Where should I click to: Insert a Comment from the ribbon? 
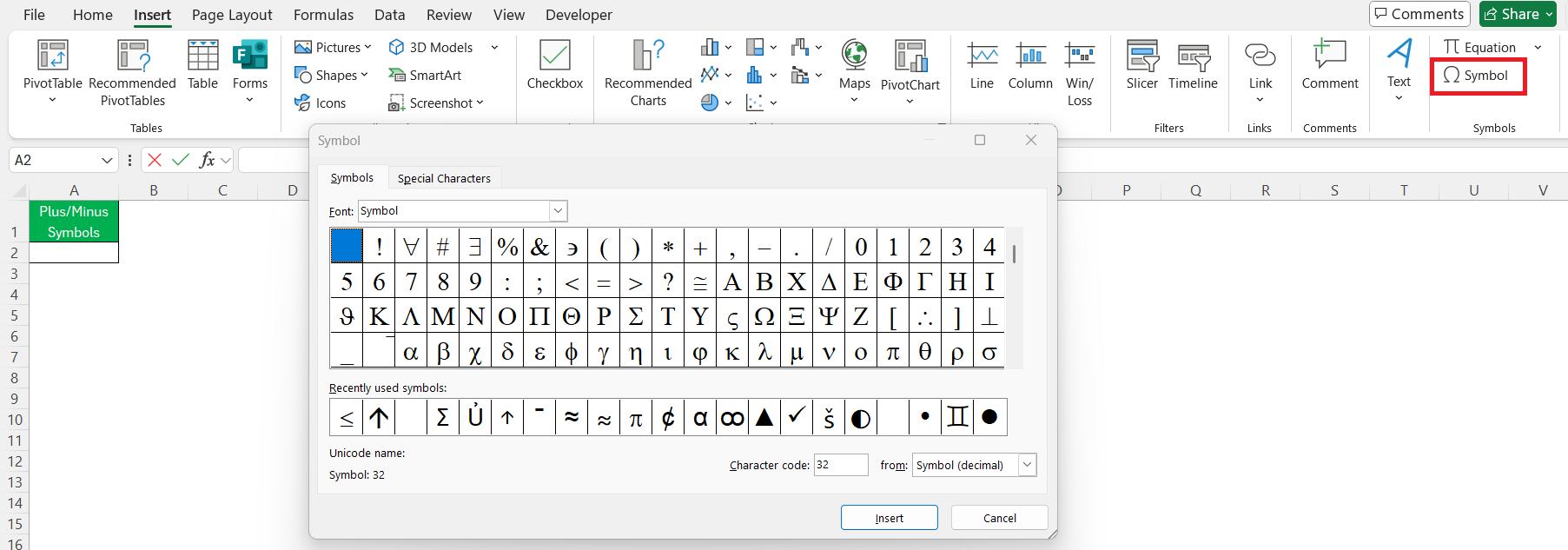tap(1330, 65)
